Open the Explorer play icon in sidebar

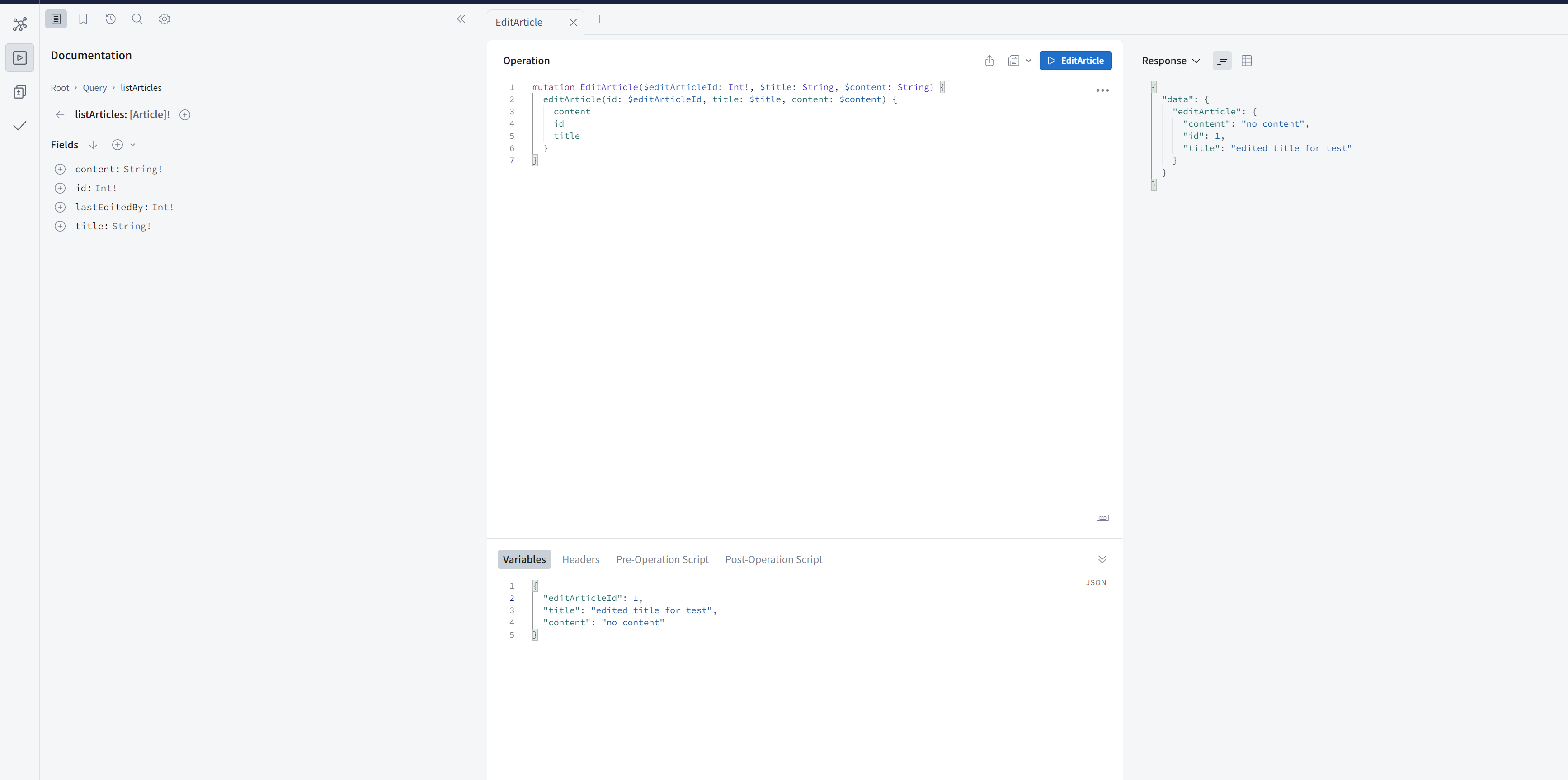[19, 58]
